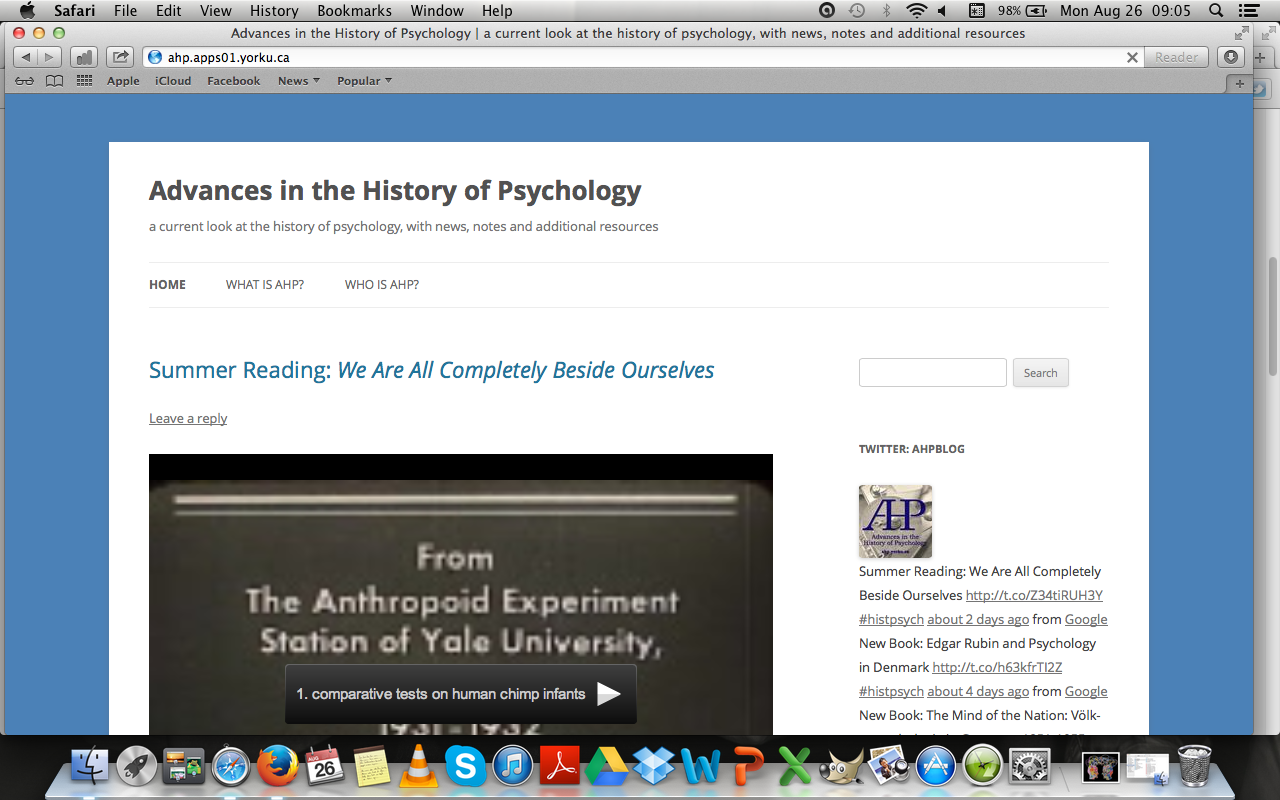The image size is (1280, 800).
Task: Expand the Popular bookmarks folder
Action: tap(364, 81)
